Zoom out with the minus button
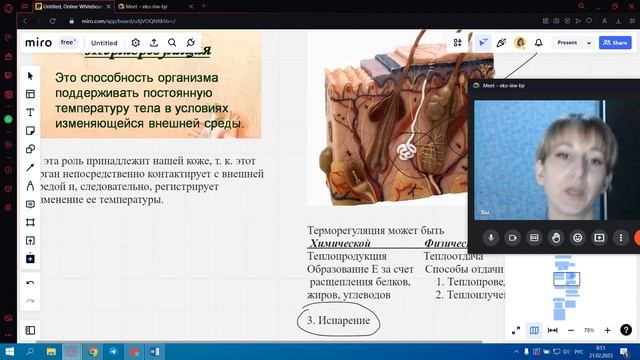The width and height of the screenshot is (640, 360). [571, 330]
